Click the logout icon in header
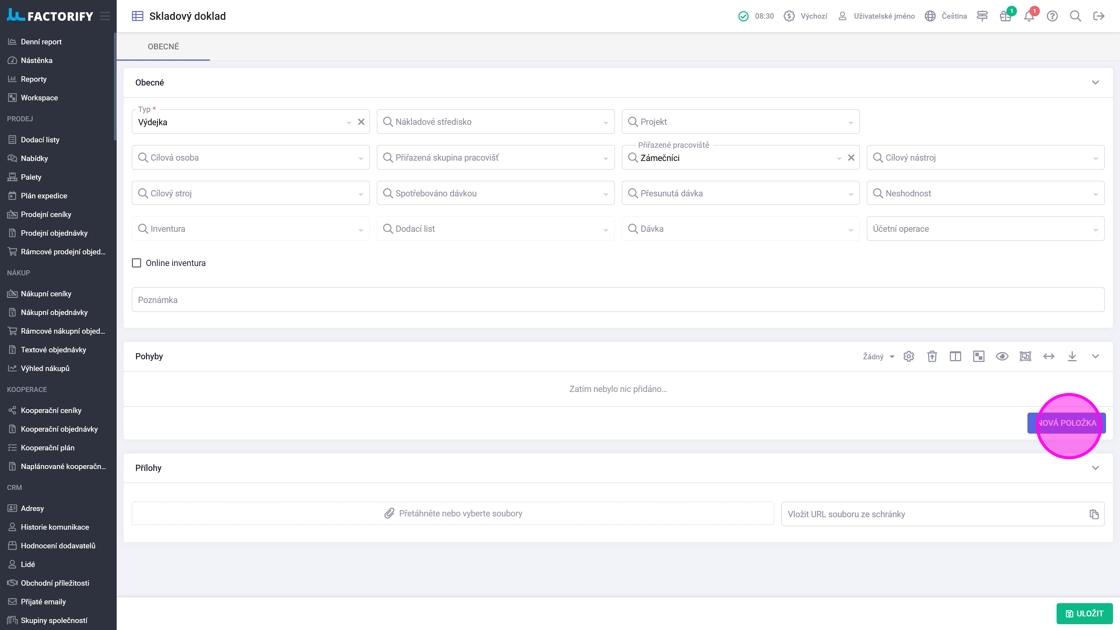 point(1099,16)
